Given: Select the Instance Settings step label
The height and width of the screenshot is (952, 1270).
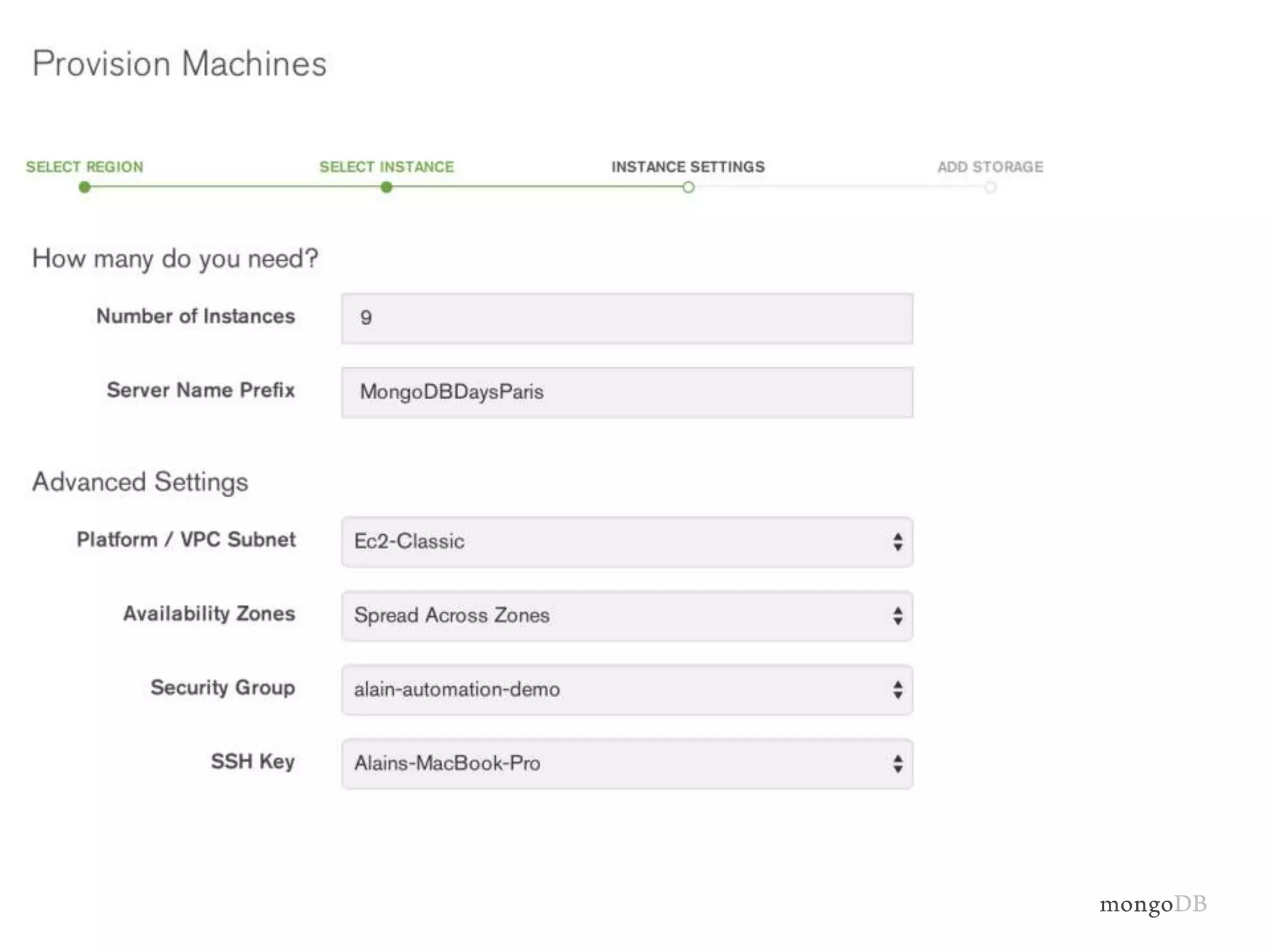Looking at the screenshot, I should [x=688, y=167].
